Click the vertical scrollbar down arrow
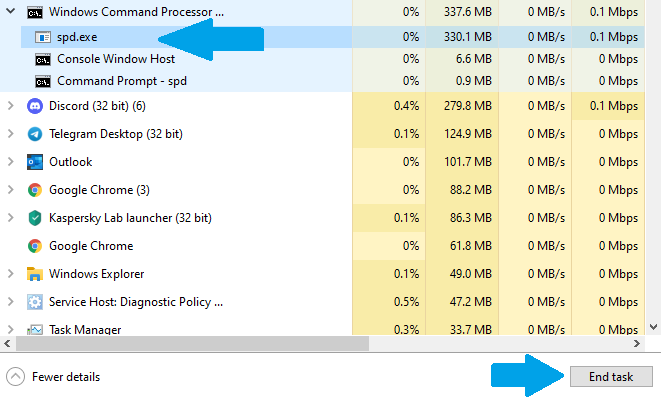 [653, 327]
